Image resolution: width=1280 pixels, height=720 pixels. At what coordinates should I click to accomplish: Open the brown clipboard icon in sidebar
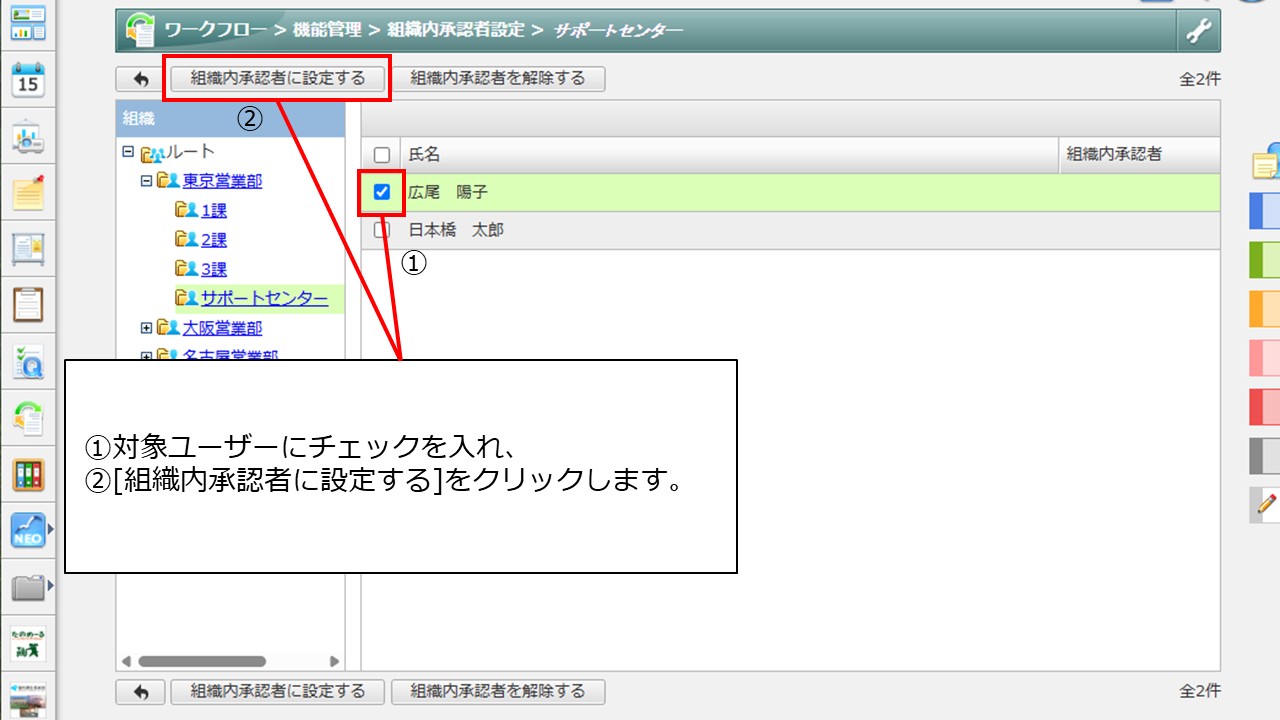[28, 304]
